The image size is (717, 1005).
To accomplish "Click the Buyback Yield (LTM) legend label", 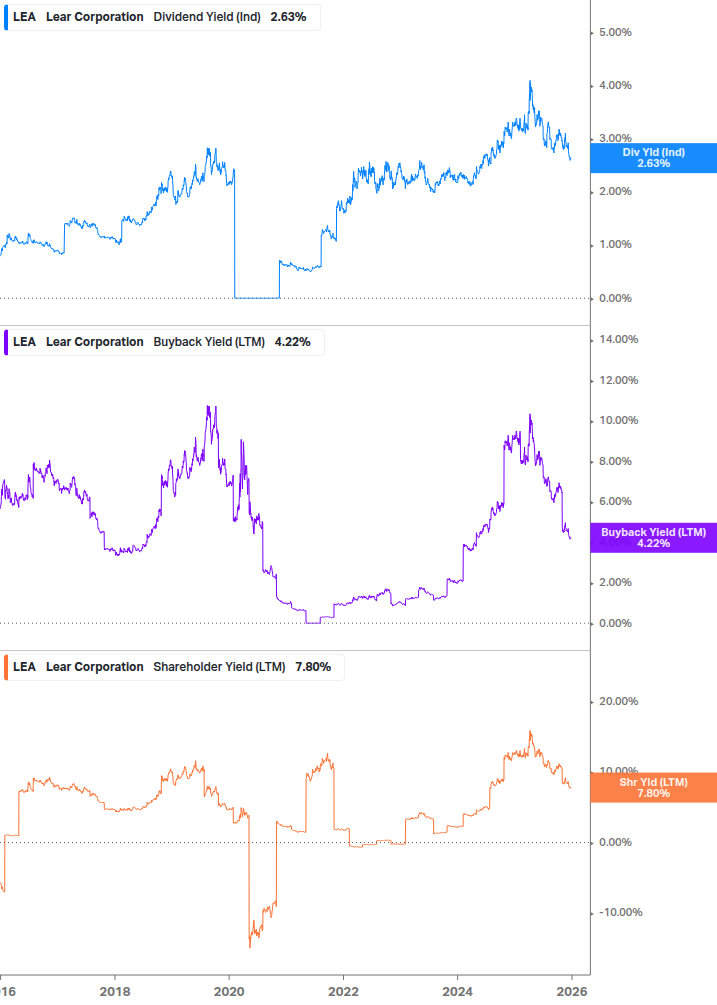I will tap(209, 342).
